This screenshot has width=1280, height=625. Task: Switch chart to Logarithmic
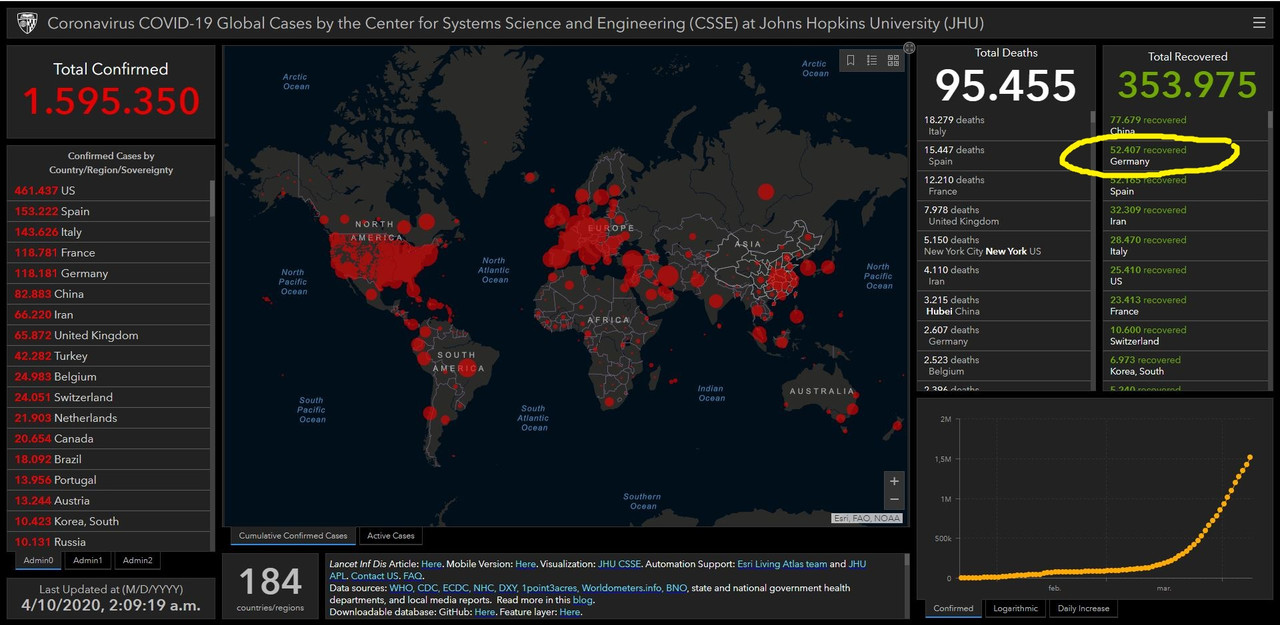pos(1016,608)
